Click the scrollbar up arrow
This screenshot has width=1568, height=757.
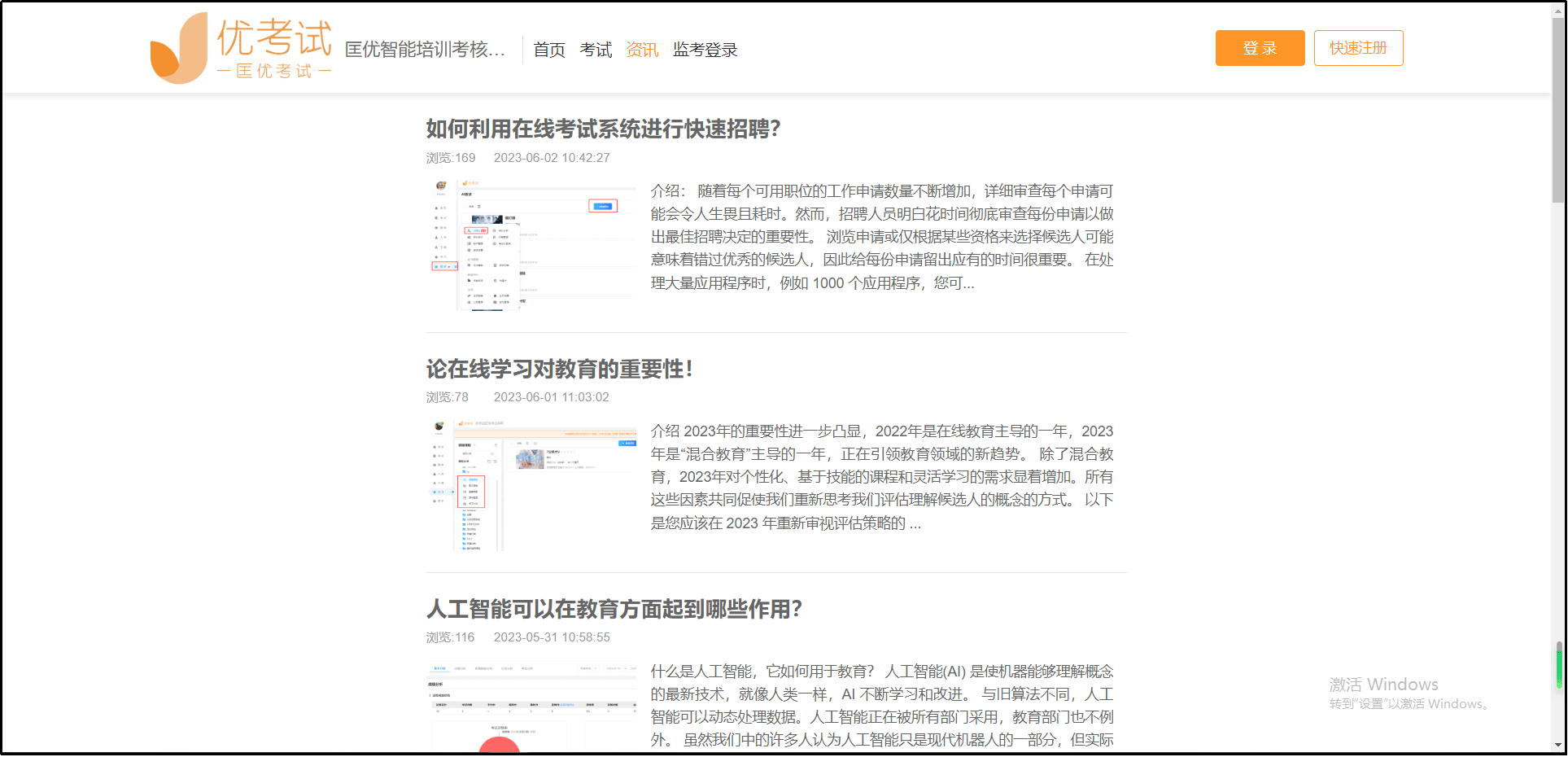[x=1558, y=7]
